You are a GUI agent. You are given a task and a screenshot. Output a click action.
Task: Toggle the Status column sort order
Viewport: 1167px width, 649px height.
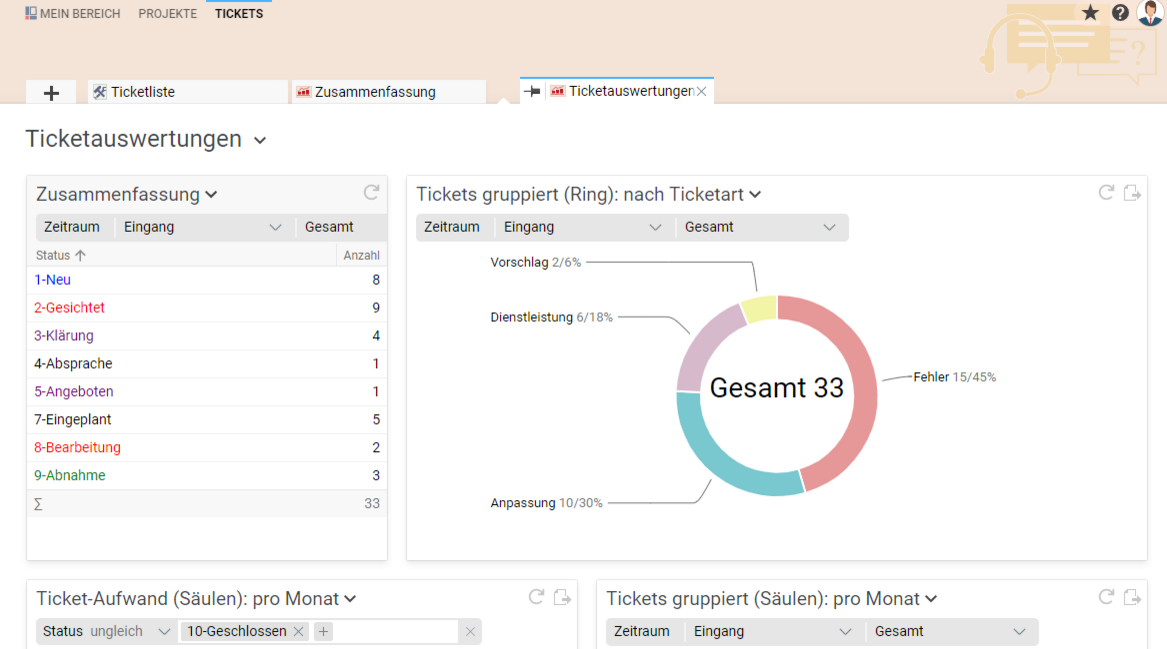click(56, 255)
